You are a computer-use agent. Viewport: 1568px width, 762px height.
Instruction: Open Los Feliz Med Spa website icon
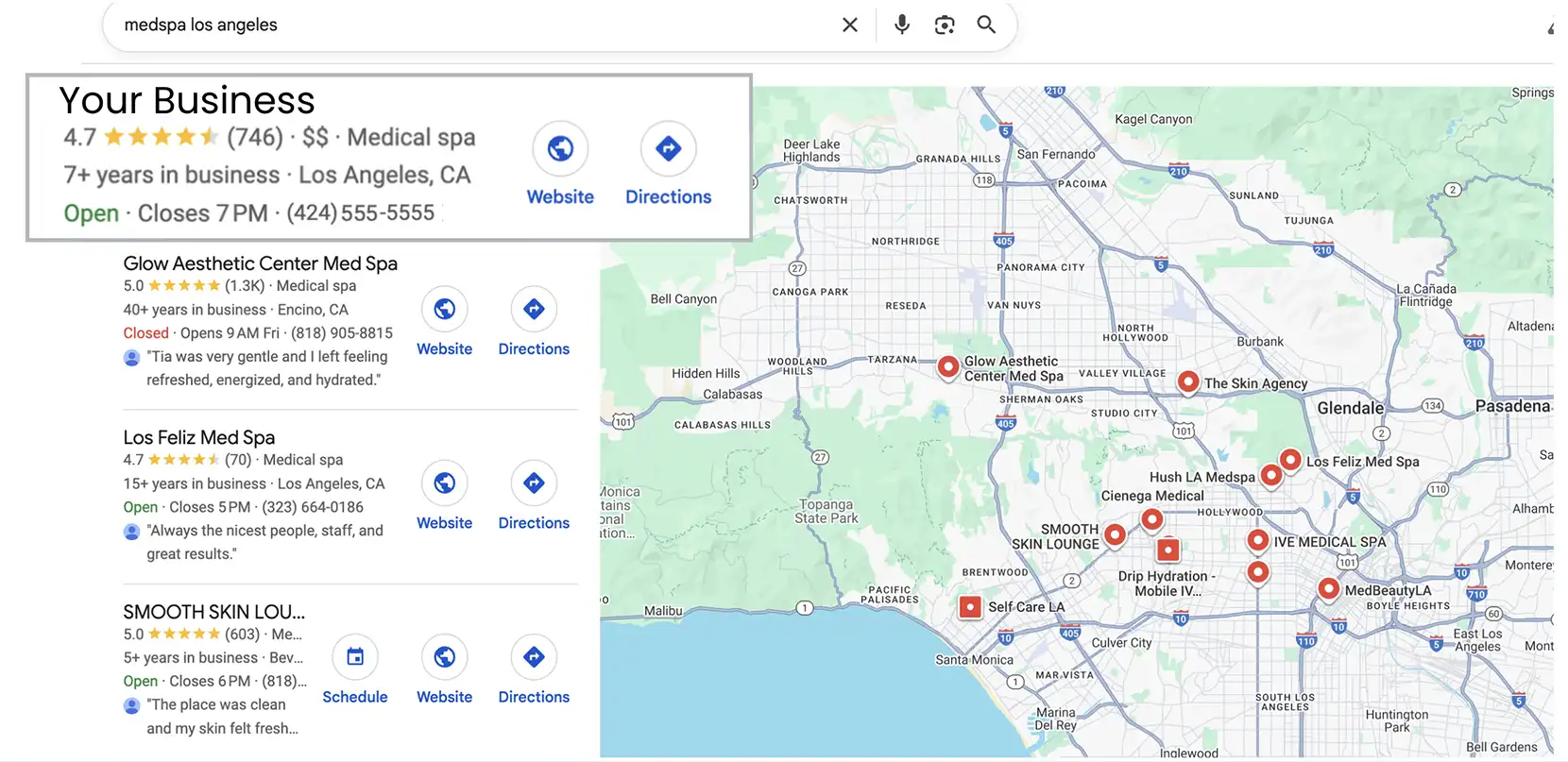click(x=444, y=483)
